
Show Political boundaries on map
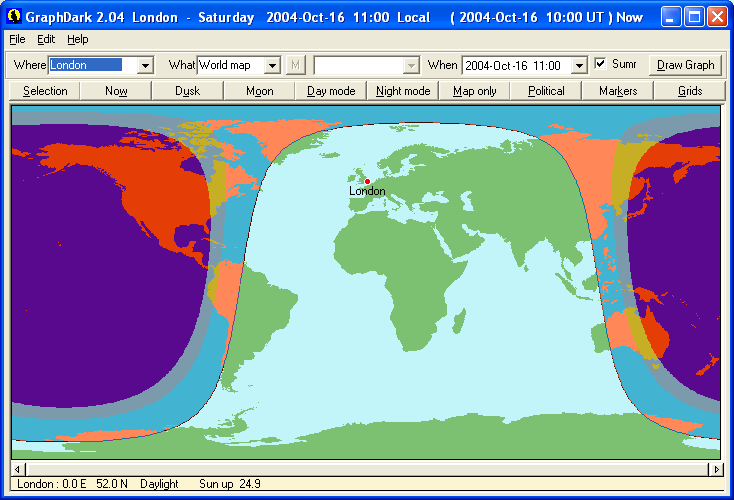(x=546, y=91)
